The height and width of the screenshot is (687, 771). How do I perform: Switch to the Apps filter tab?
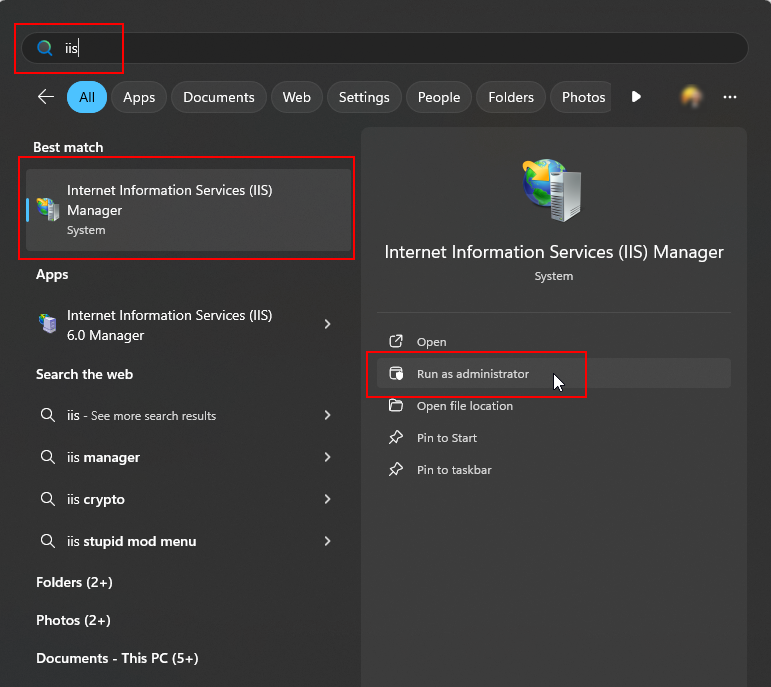pyautogui.click(x=139, y=97)
